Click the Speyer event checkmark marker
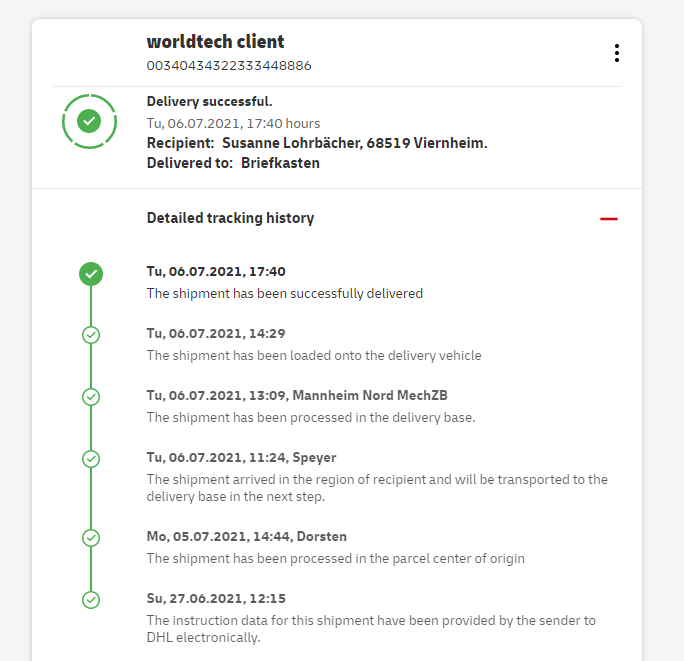This screenshot has height=661, width=684. coord(91,459)
